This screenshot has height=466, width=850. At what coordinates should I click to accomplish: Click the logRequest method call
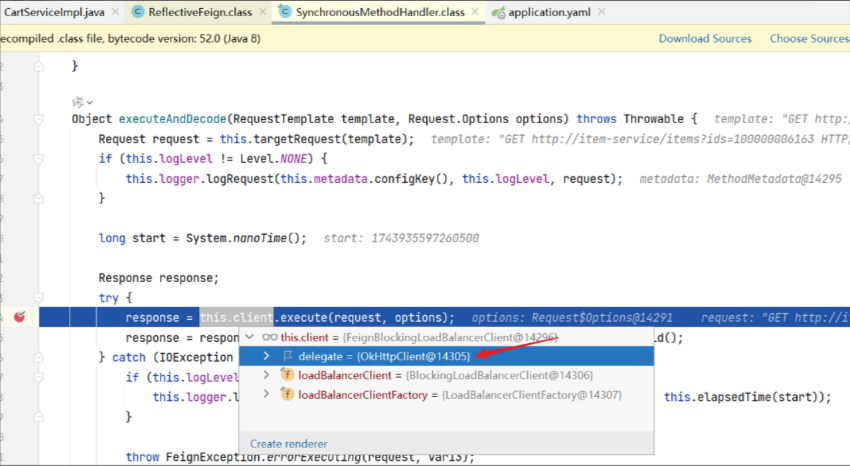click(x=240, y=179)
